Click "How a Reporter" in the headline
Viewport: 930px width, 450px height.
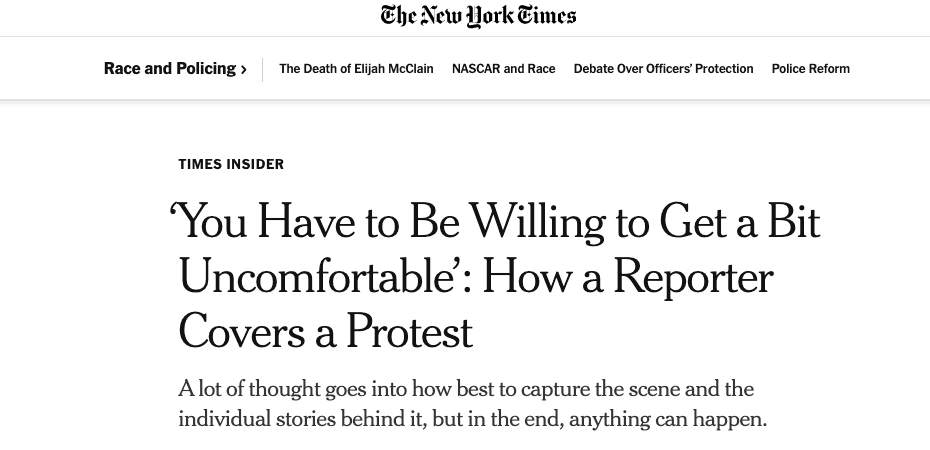click(628, 277)
